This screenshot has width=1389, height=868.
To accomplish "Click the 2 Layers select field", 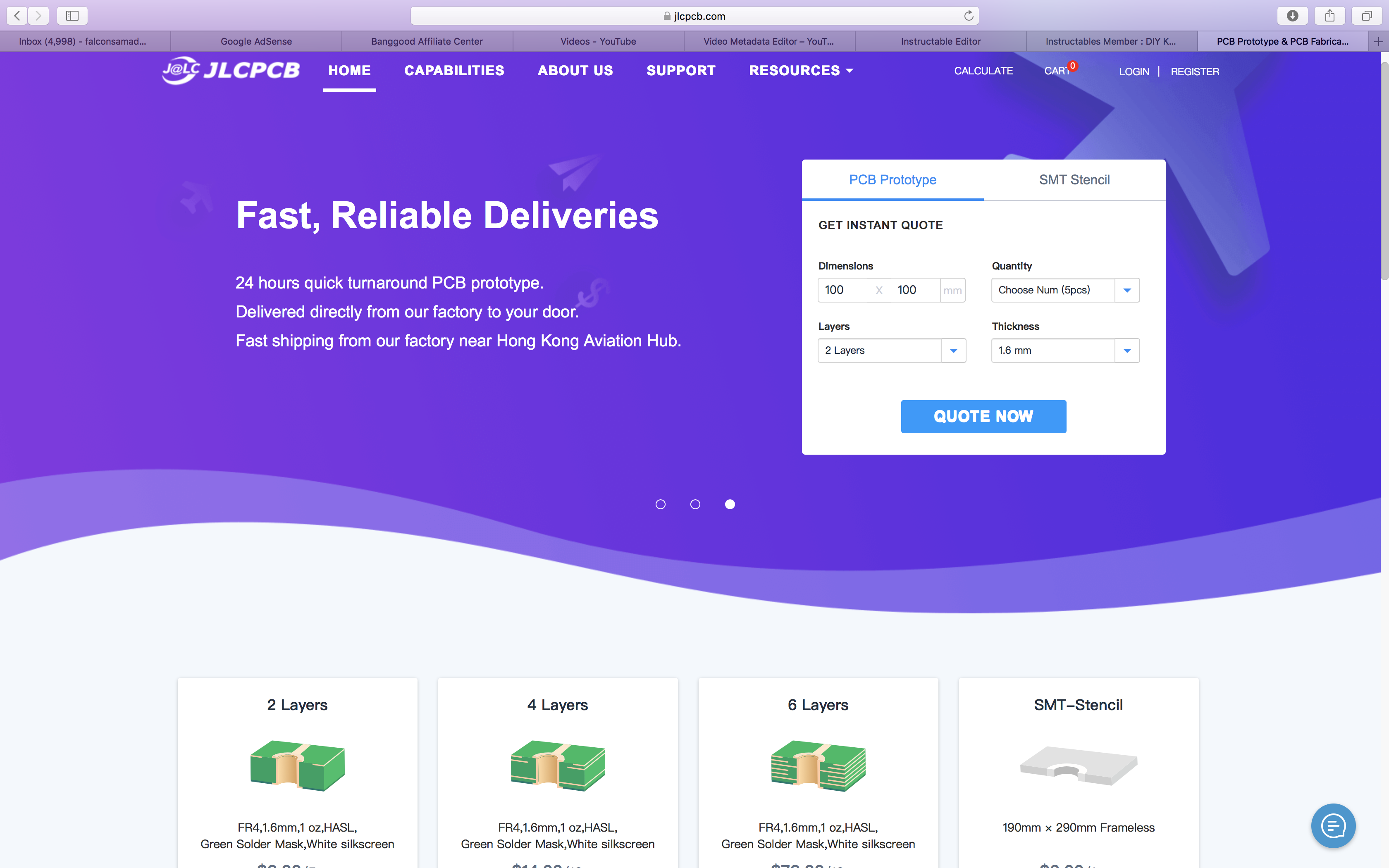I will (x=892, y=351).
